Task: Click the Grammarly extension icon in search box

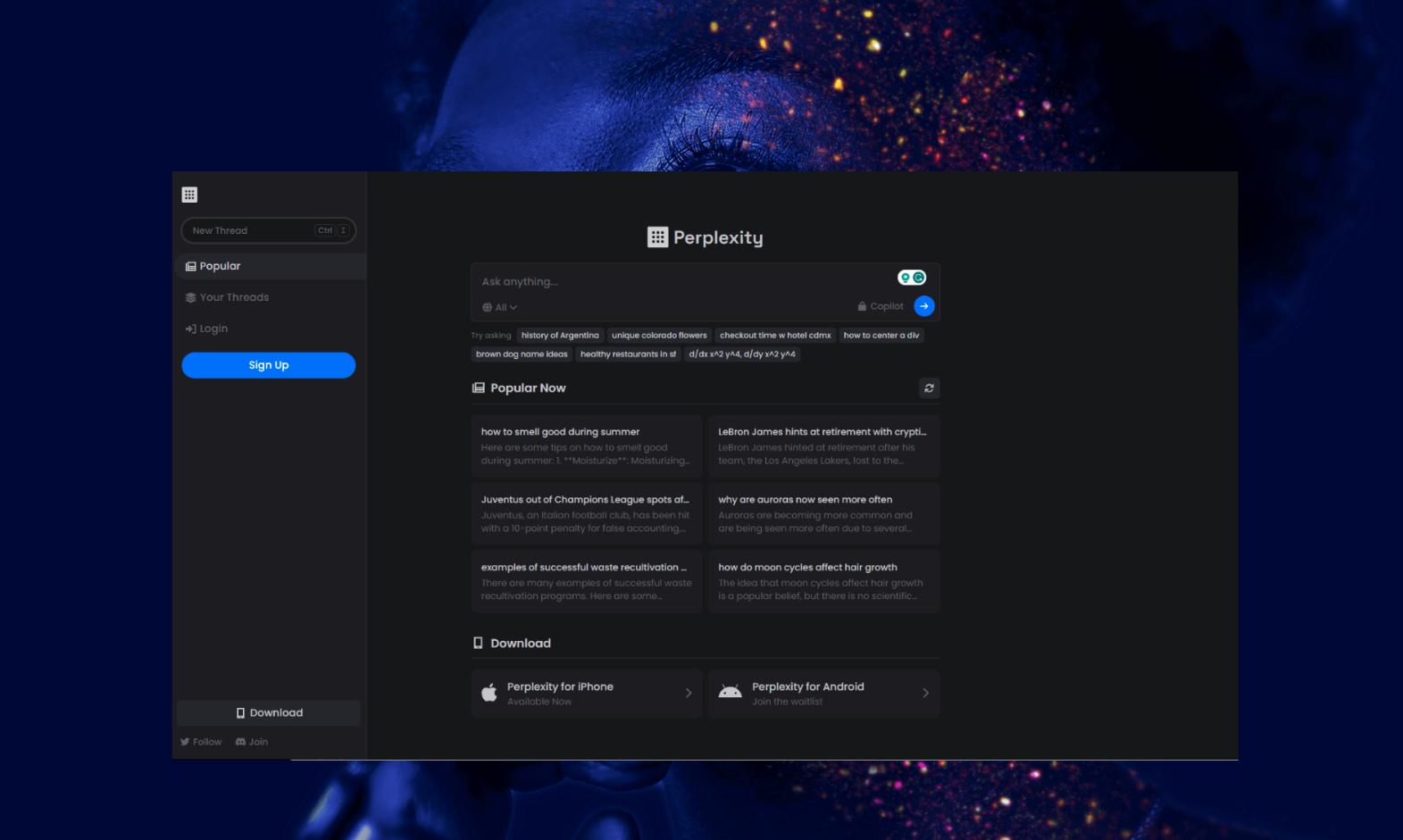Action: [x=918, y=278]
